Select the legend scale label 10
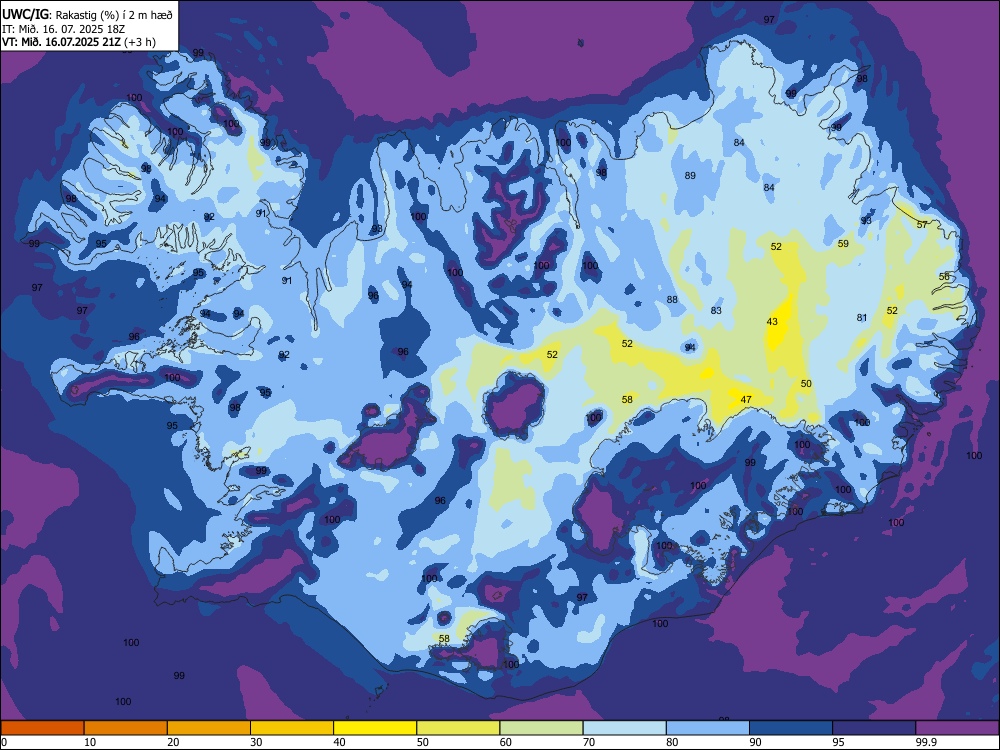This screenshot has height=750, width=1000. click(x=90, y=742)
